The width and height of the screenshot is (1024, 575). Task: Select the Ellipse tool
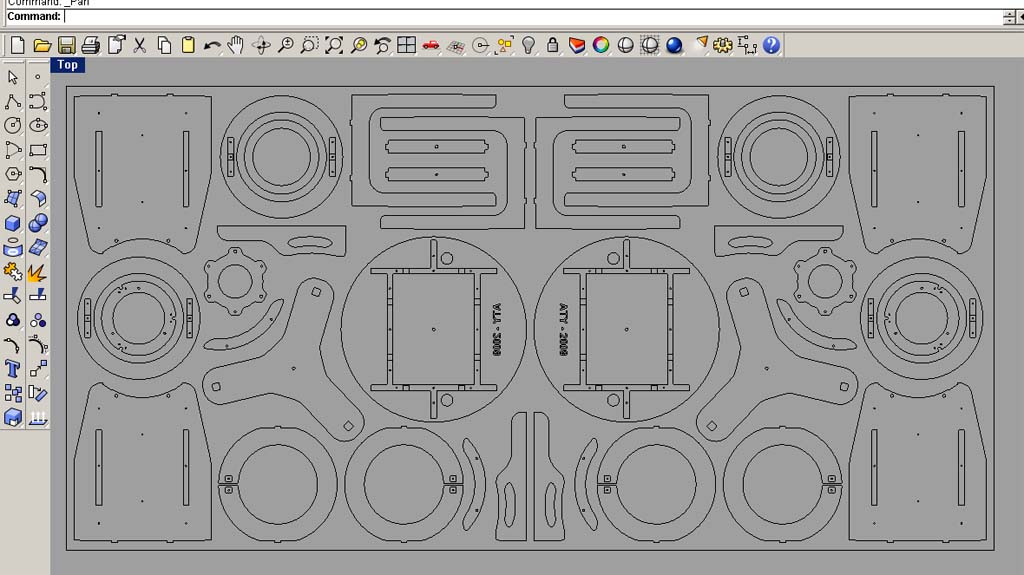pyautogui.click(x=38, y=125)
